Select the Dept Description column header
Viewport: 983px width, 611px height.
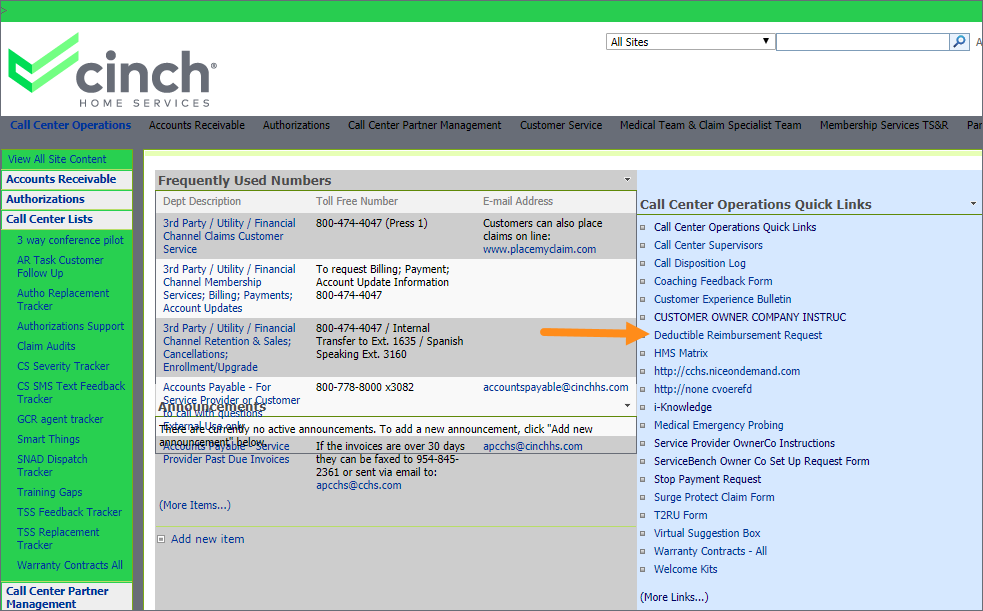pyautogui.click(x=202, y=201)
